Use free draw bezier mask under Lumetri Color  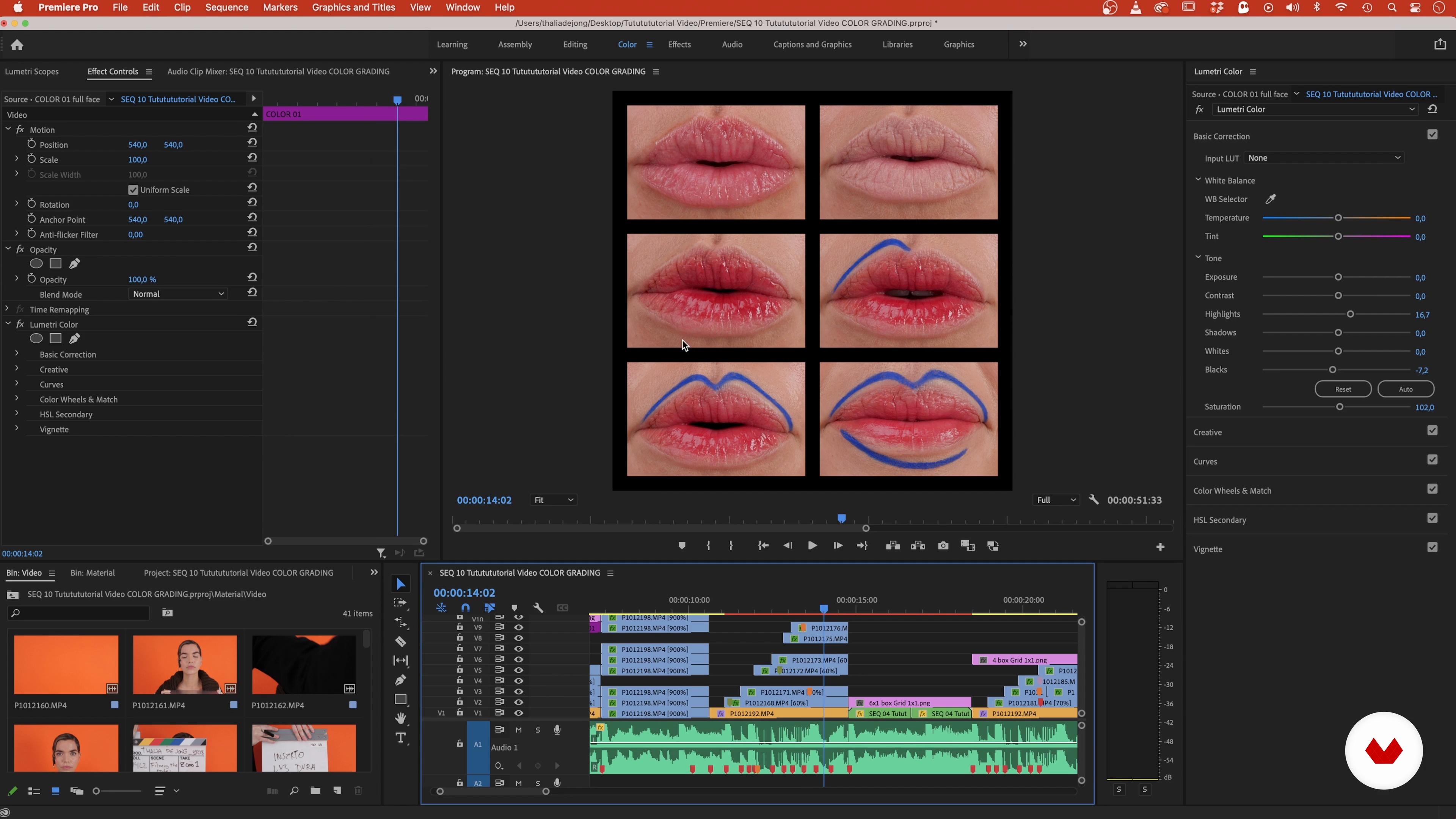tap(75, 339)
